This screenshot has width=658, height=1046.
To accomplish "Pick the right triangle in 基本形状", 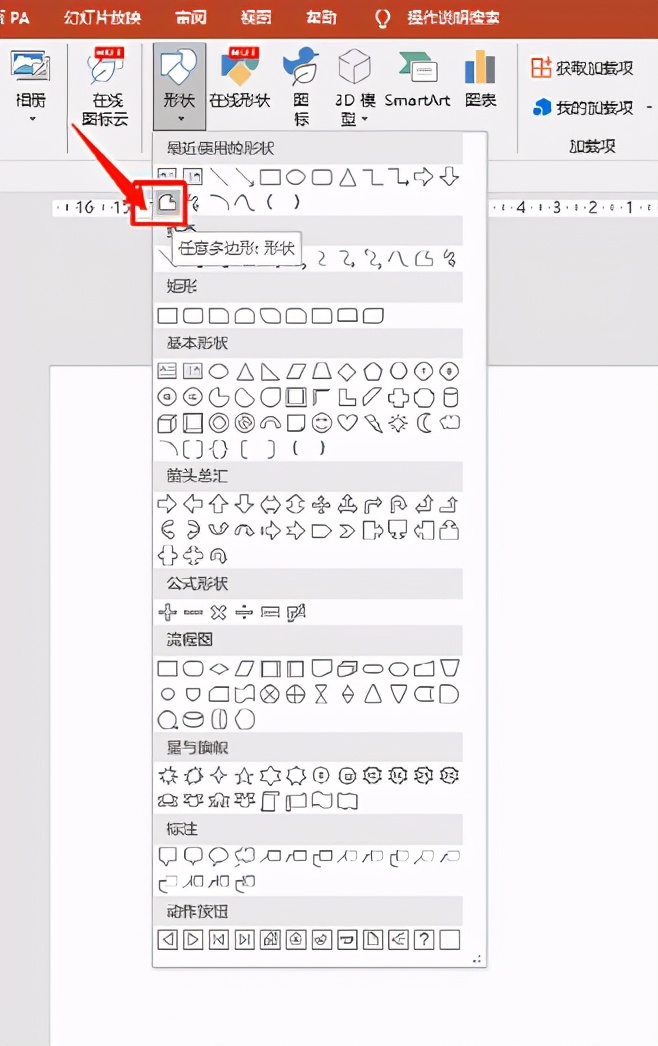I will click(270, 371).
